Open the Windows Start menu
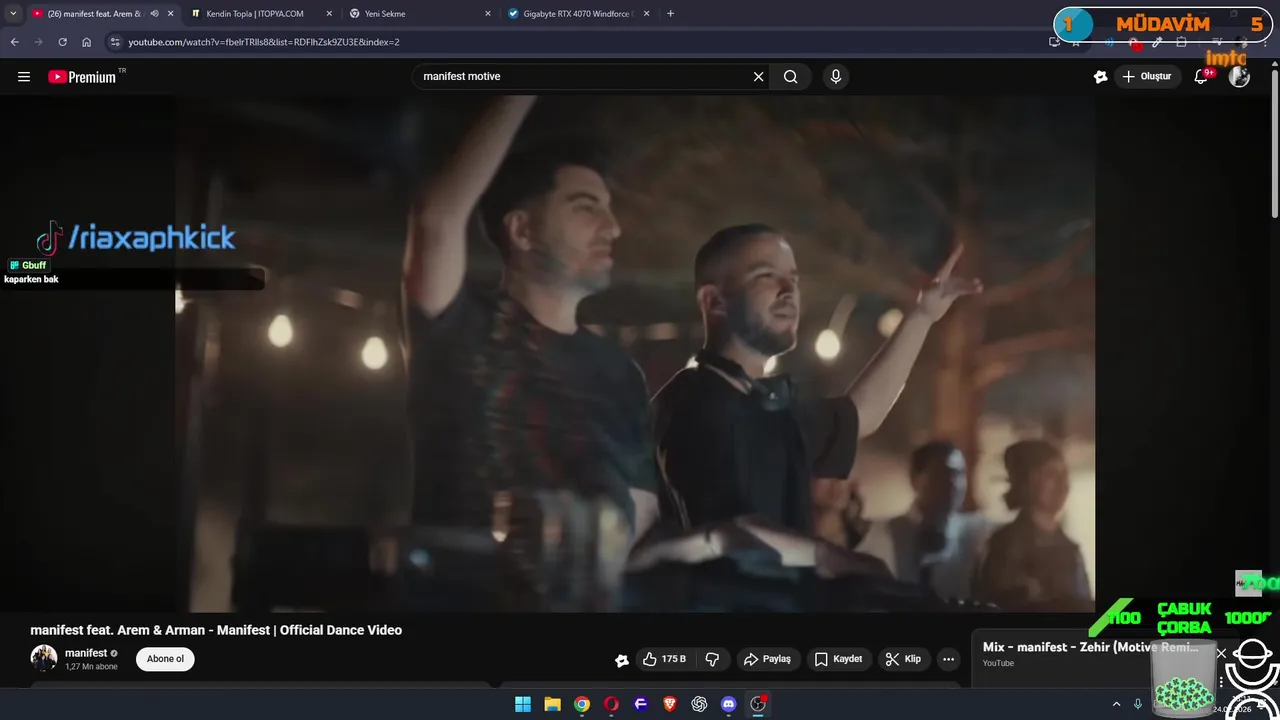 [x=523, y=704]
